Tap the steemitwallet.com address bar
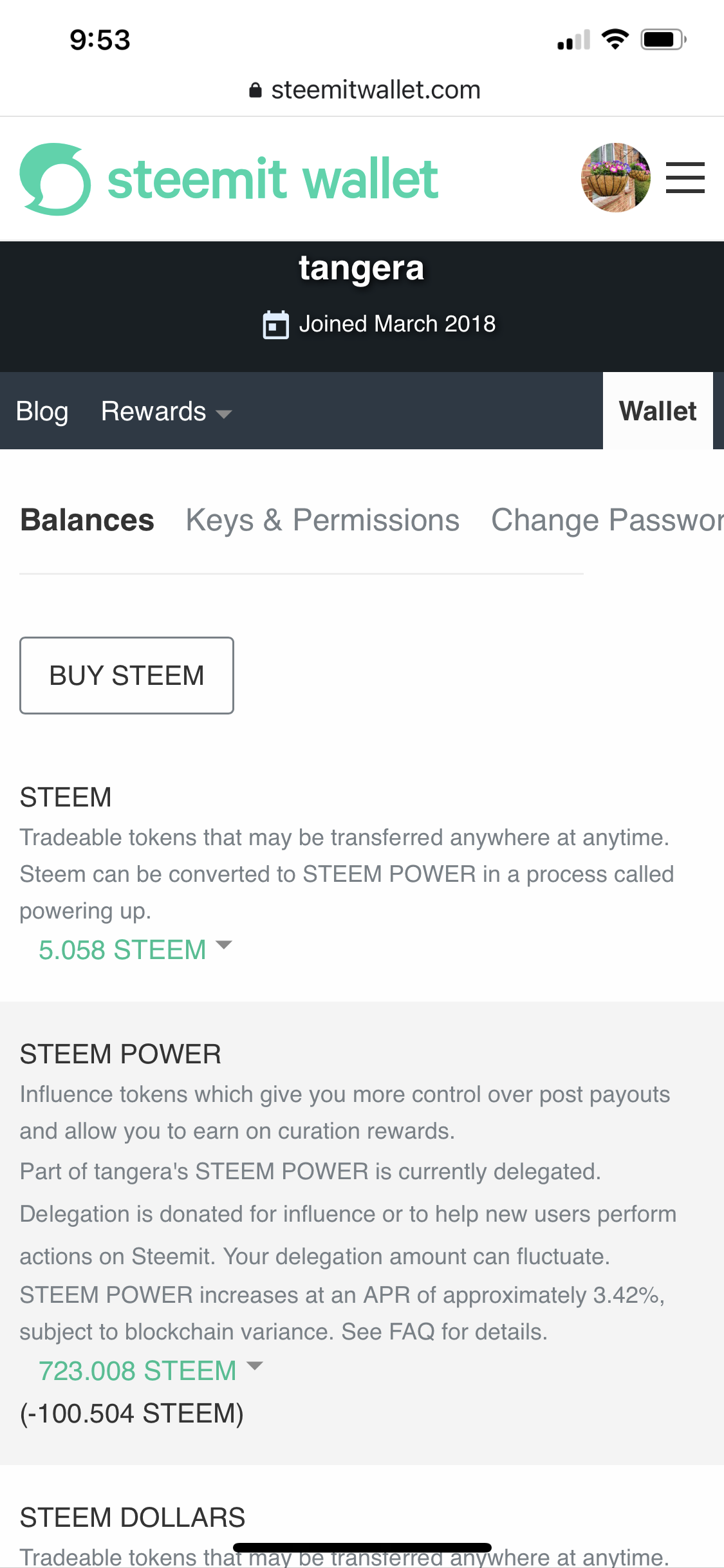Screen dimensions: 724x1568 [x=376, y=90]
